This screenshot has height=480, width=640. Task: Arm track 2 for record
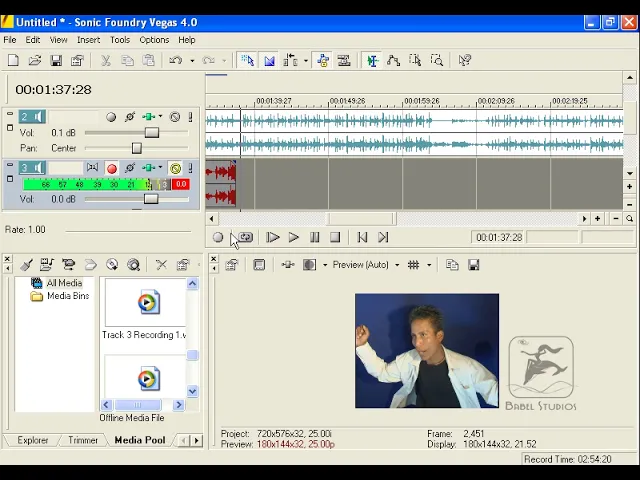111,118
